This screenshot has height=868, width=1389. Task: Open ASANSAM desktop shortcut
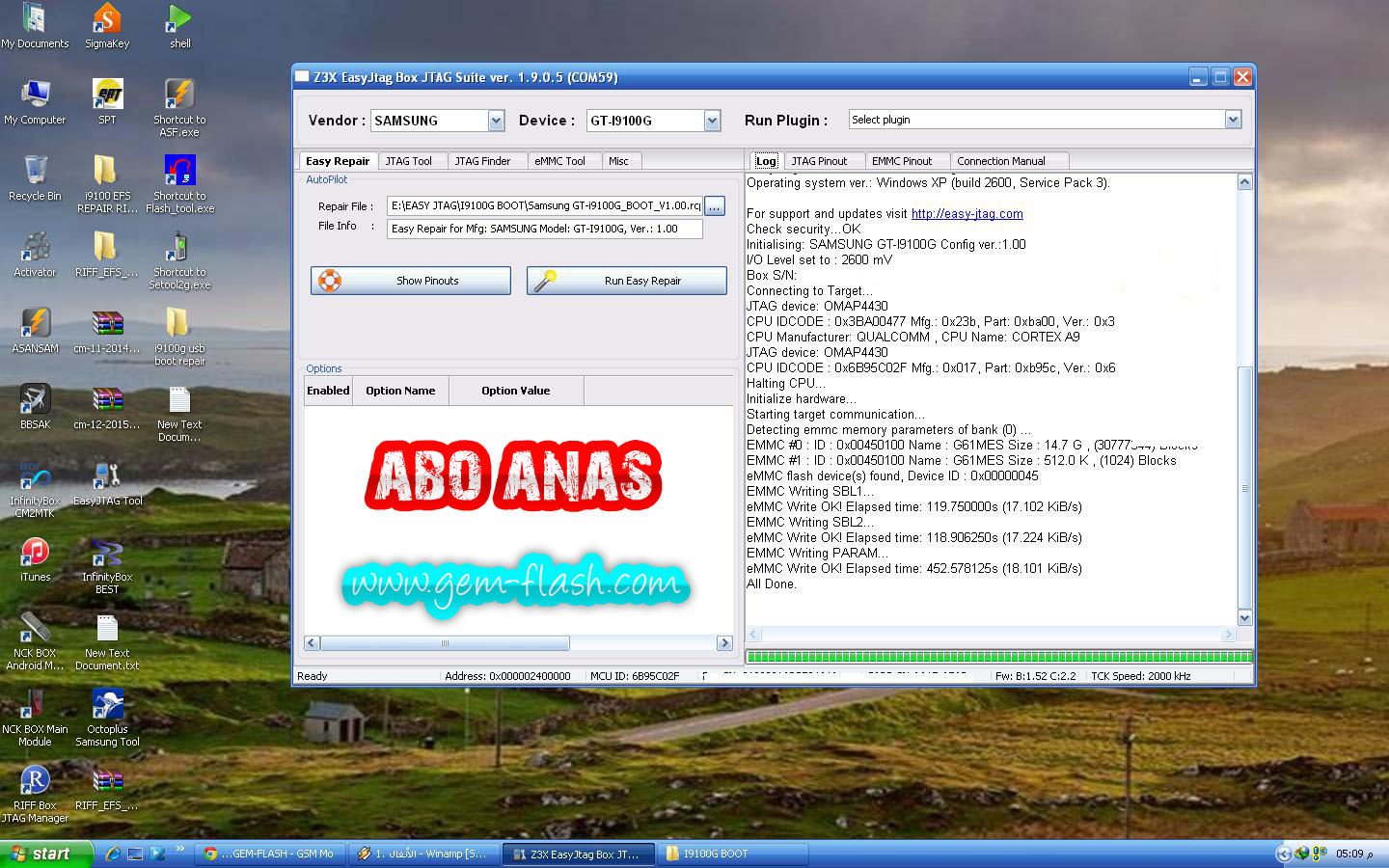tap(35, 332)
